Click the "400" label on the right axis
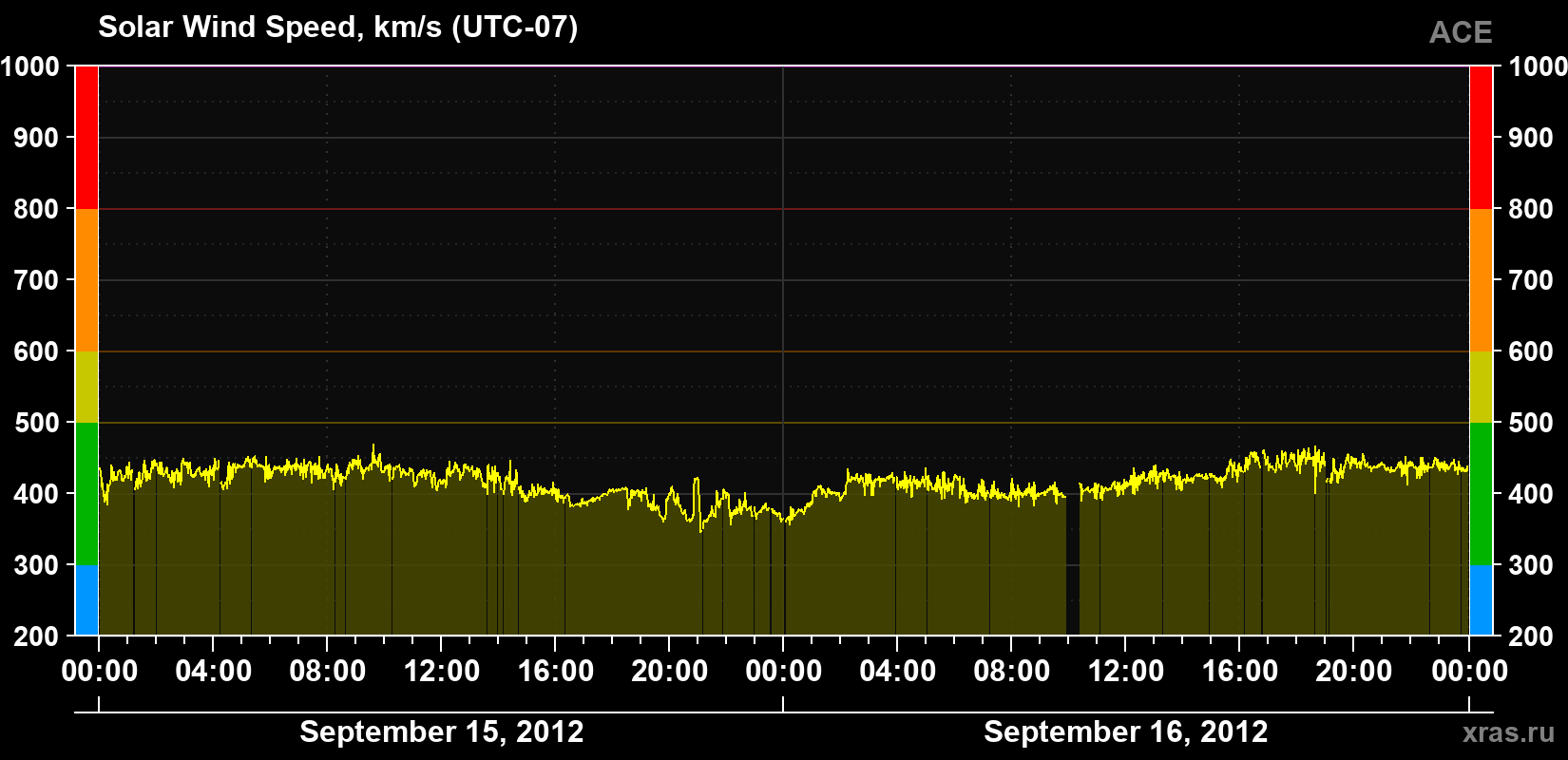1568x760 pixels. pyautogui.click(x=1531, y=494)
